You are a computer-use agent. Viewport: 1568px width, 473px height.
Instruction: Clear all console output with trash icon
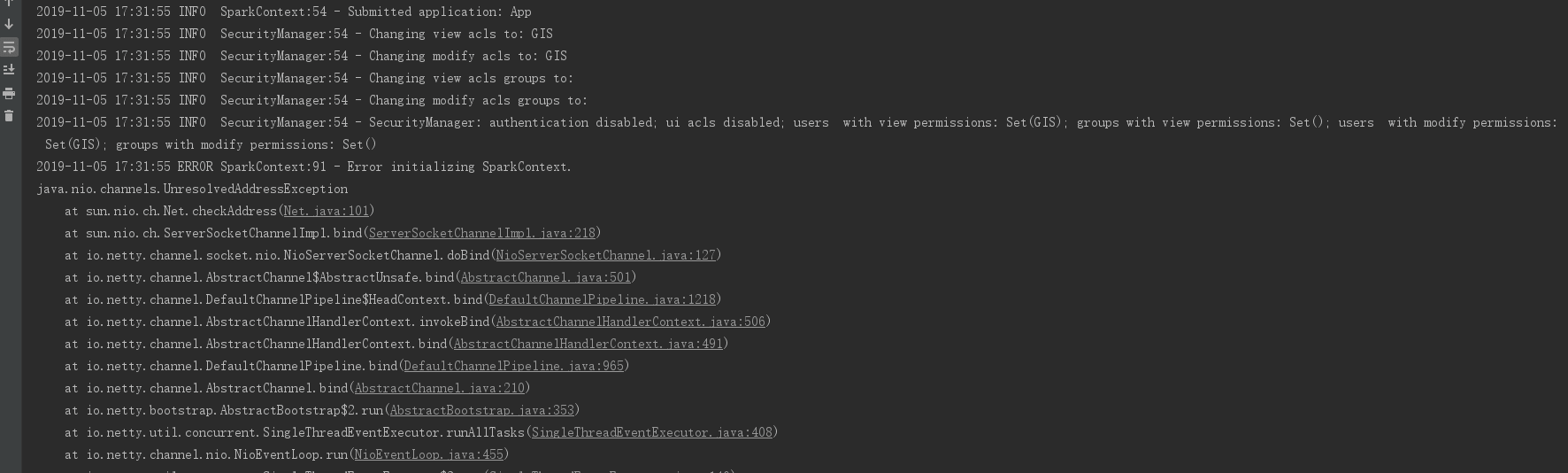point(9,116)
